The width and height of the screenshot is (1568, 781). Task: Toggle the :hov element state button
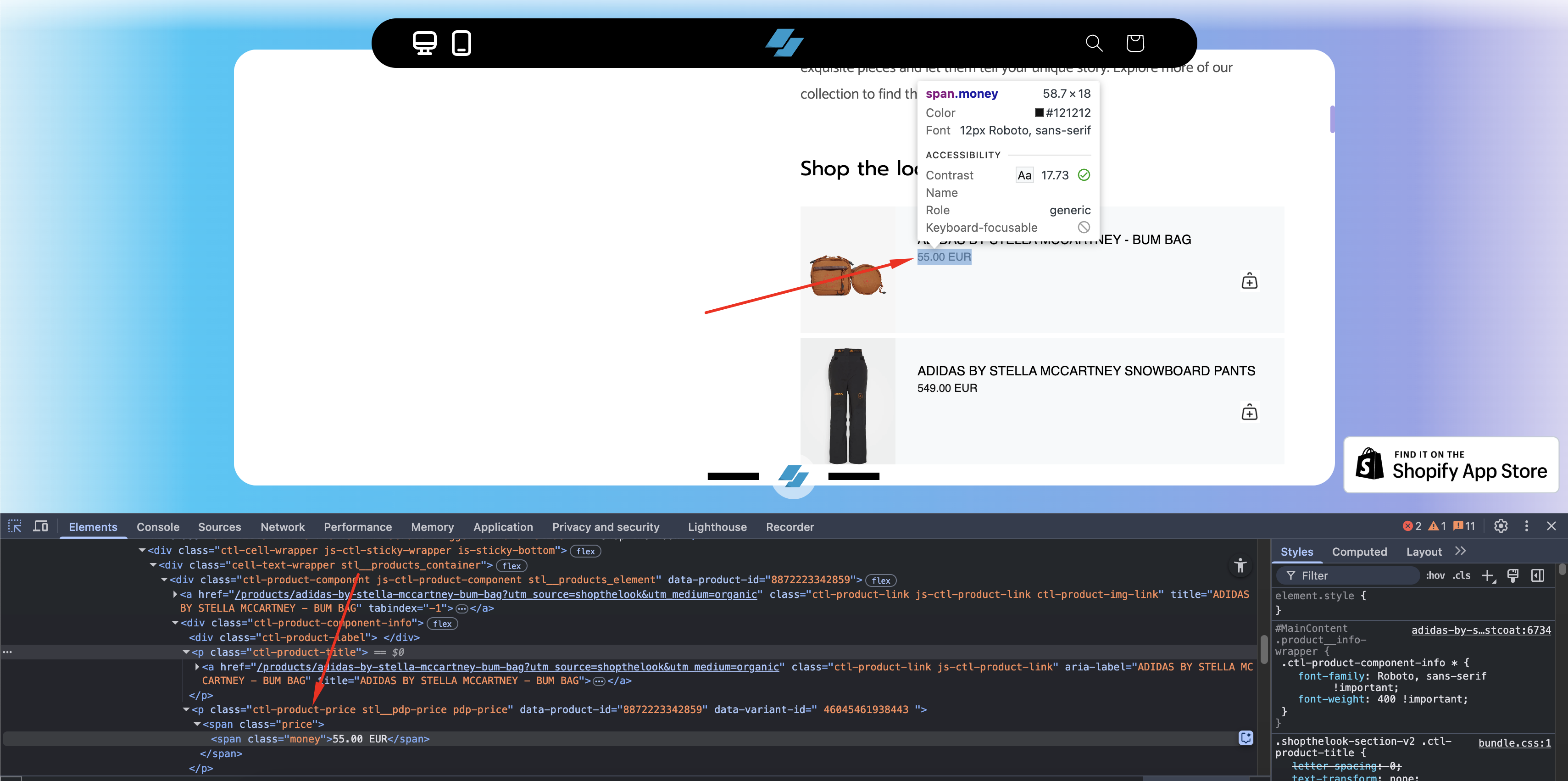pos(1435,576)
